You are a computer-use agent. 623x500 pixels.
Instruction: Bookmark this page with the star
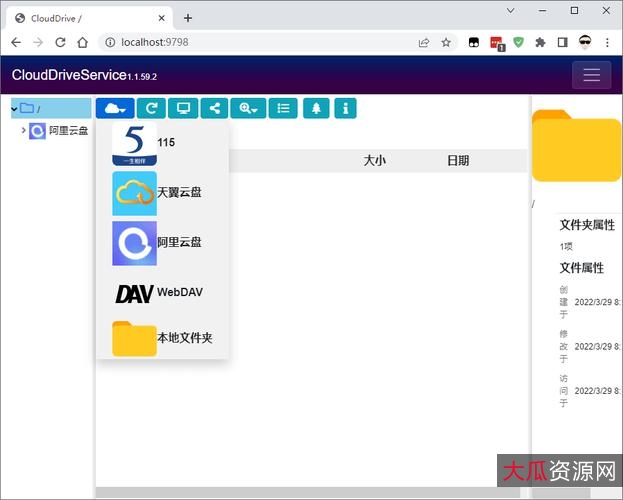(446, 42)
